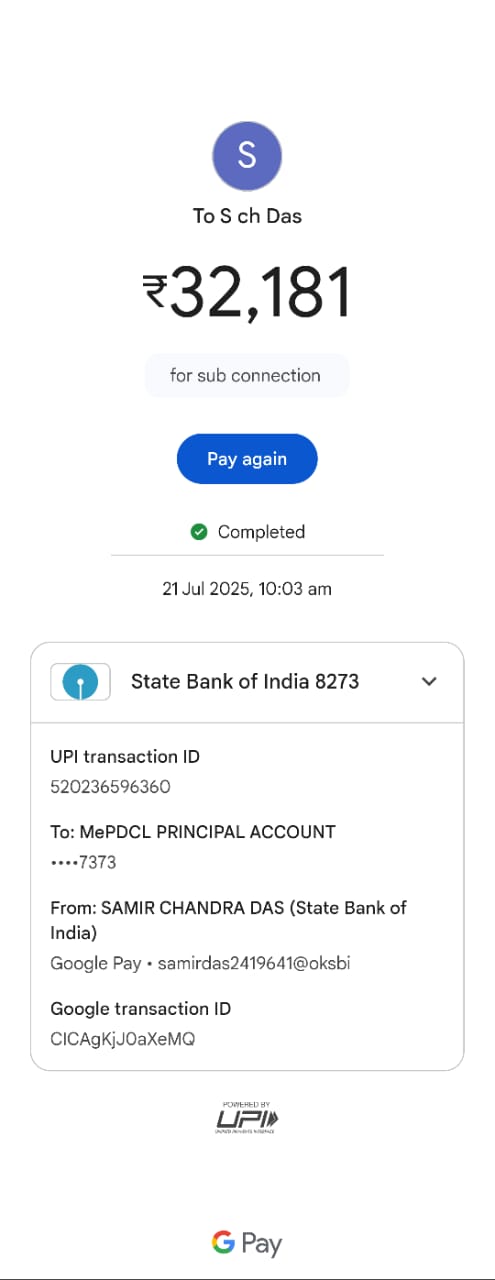
Task: Tap the 'Pay' wordmark beside Google logo
Action: (x=262, y=1244)
